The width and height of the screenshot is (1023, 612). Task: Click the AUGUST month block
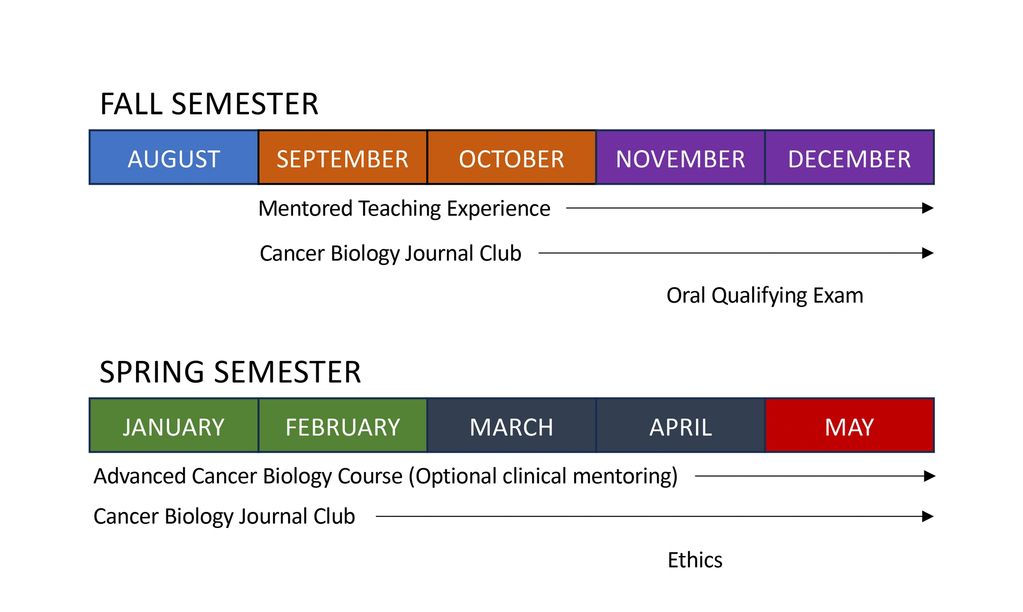pos(173,158)
